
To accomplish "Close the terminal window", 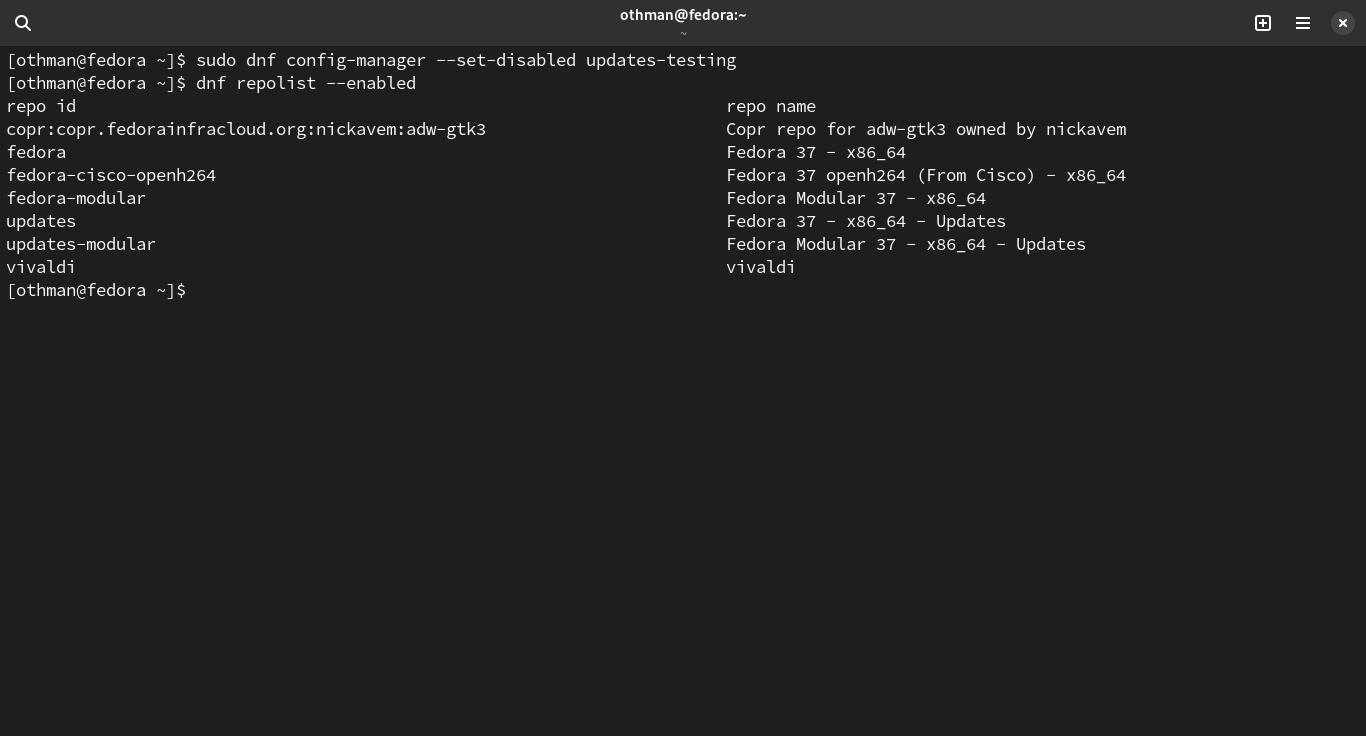I will tap(1343, 23).
